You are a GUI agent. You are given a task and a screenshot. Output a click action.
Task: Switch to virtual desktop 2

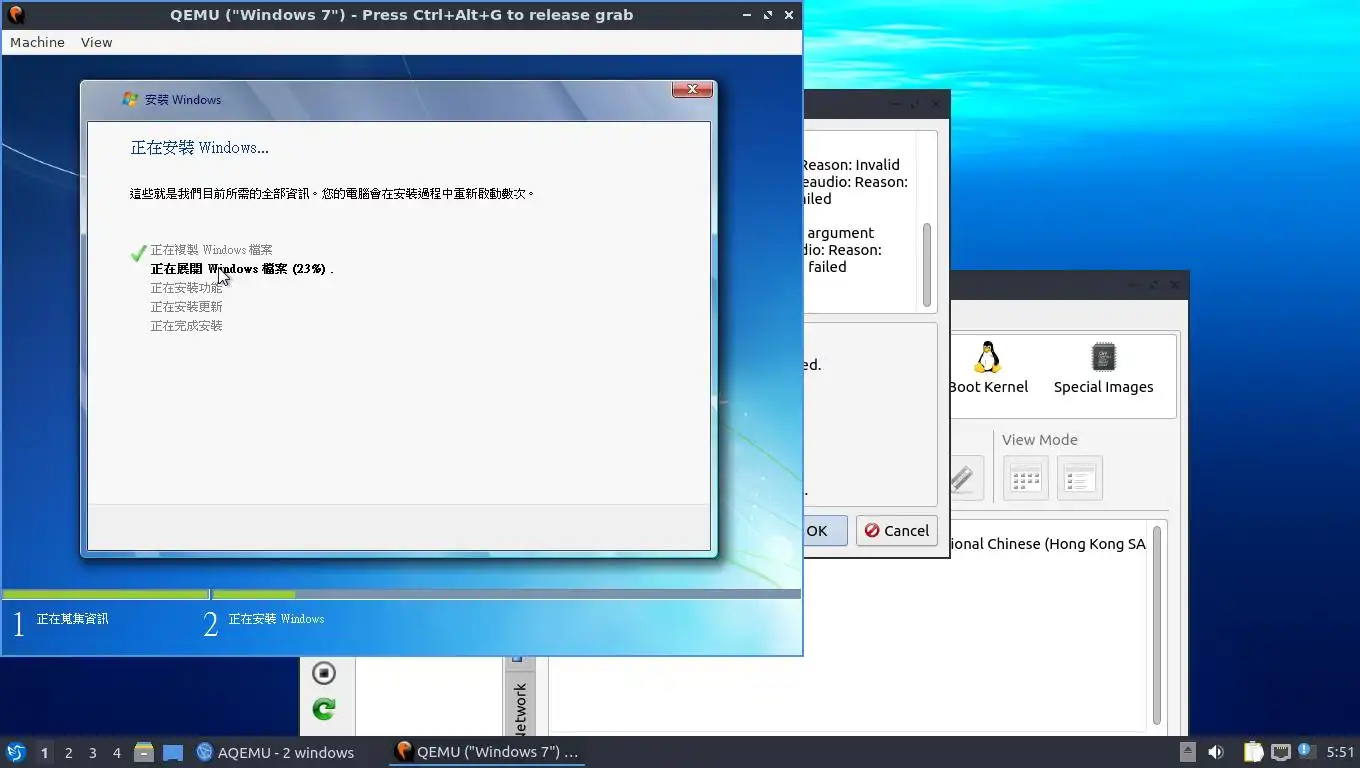coord(68,752)
